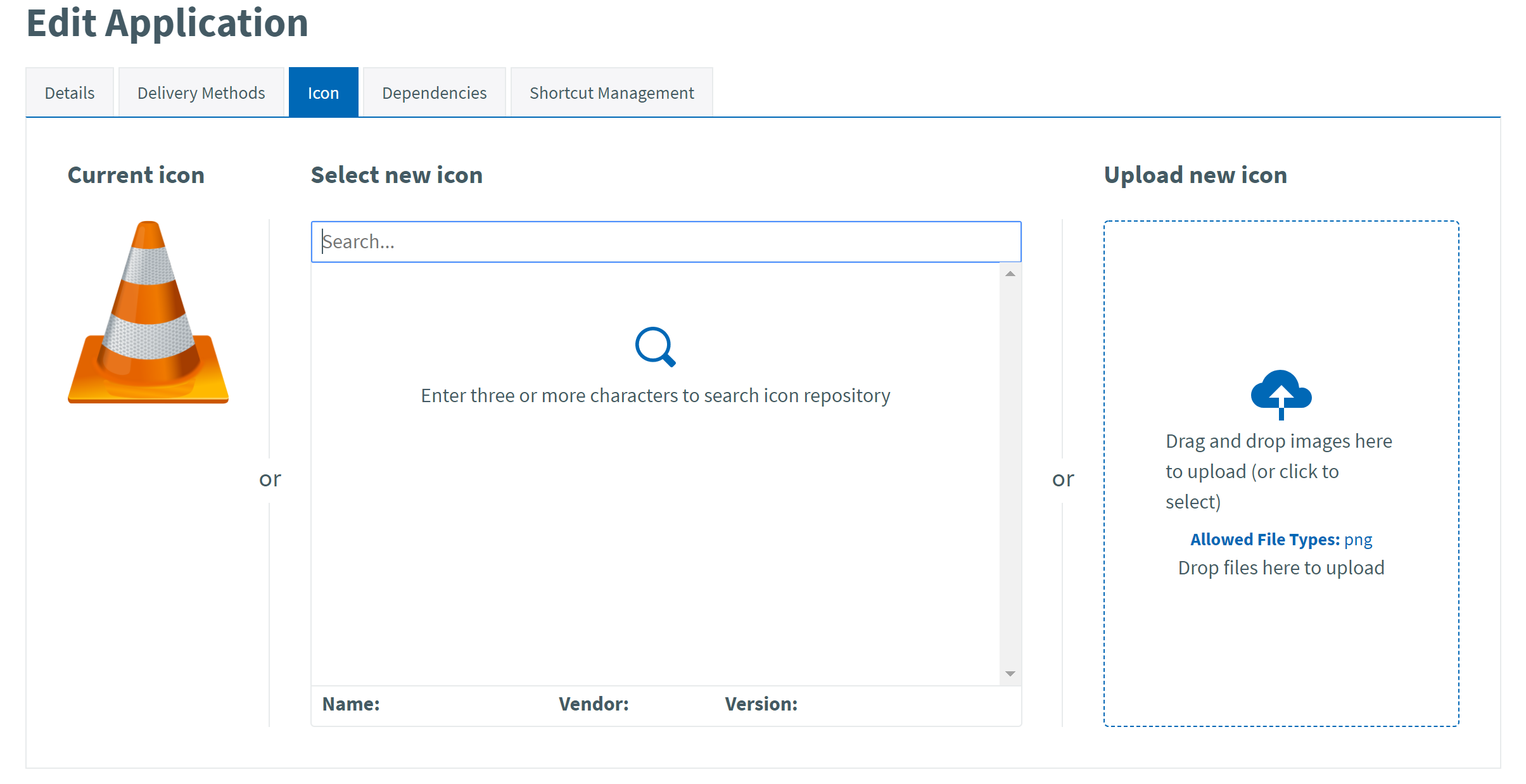The height and width of the screenshot is (784, 1526).
Task: Open the Details tab
Action: coord(70,93)
